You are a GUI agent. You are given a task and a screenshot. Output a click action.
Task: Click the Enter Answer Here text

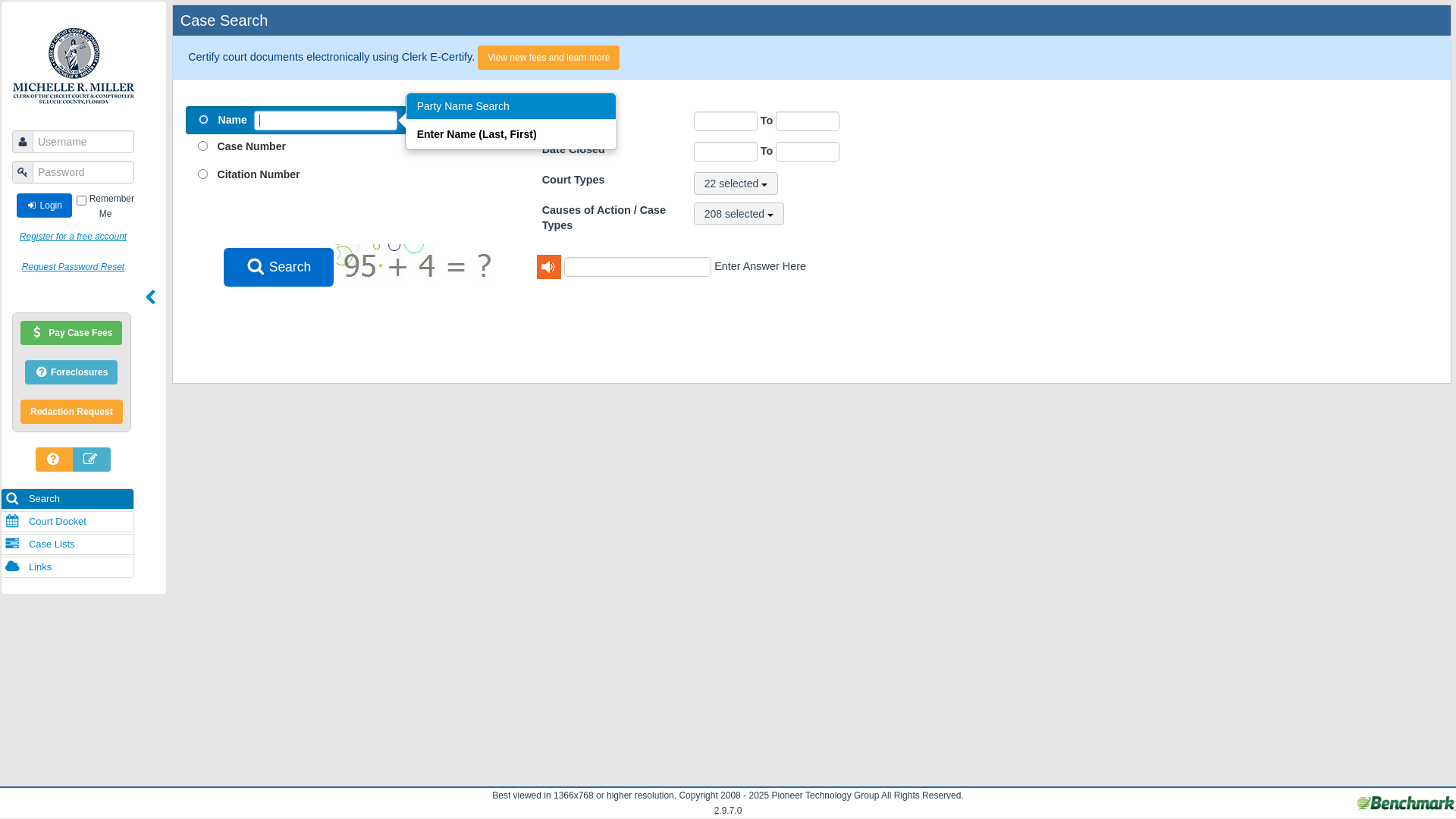click(760, 266)
